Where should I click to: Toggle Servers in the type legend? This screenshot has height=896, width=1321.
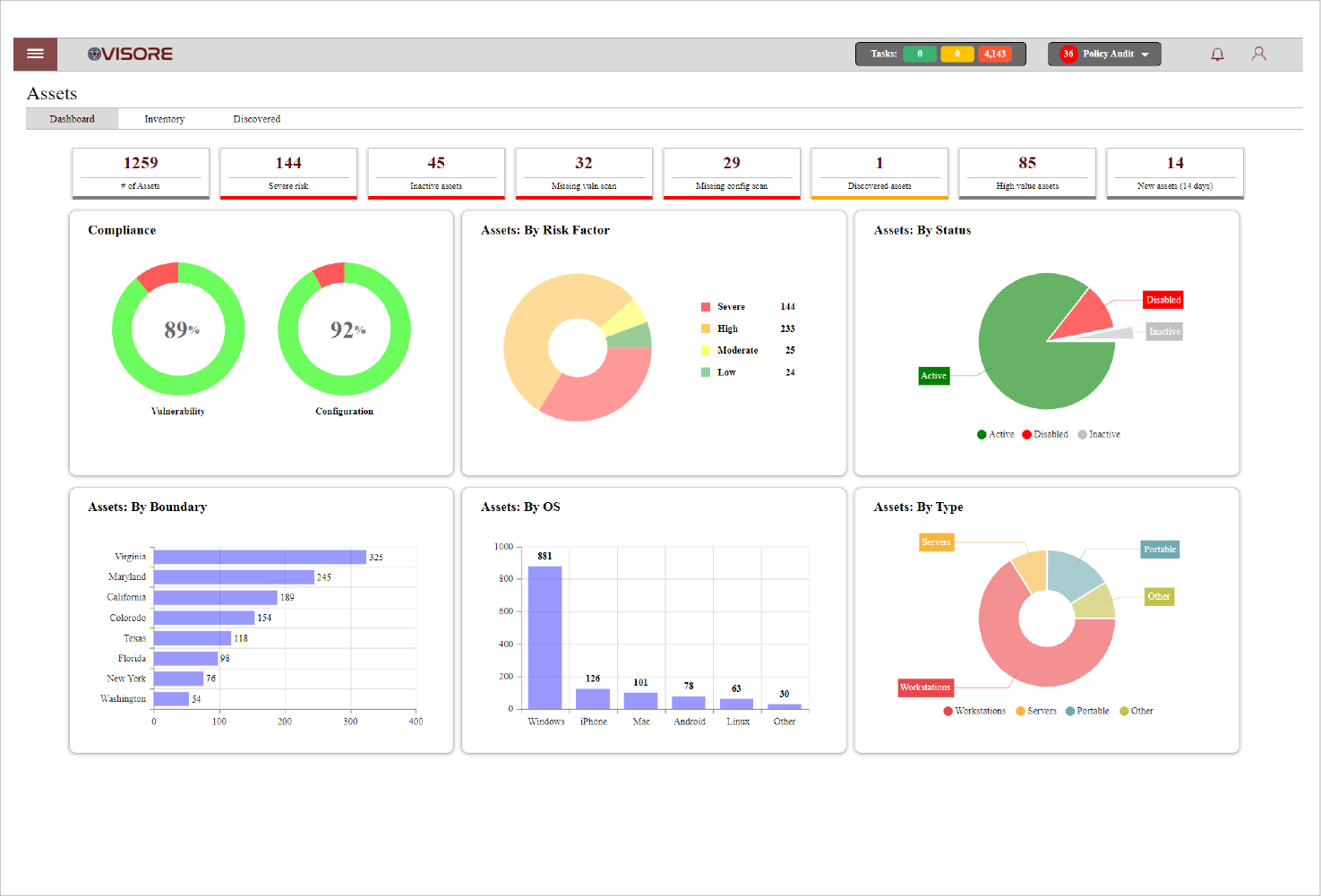tap(1036, 711)
